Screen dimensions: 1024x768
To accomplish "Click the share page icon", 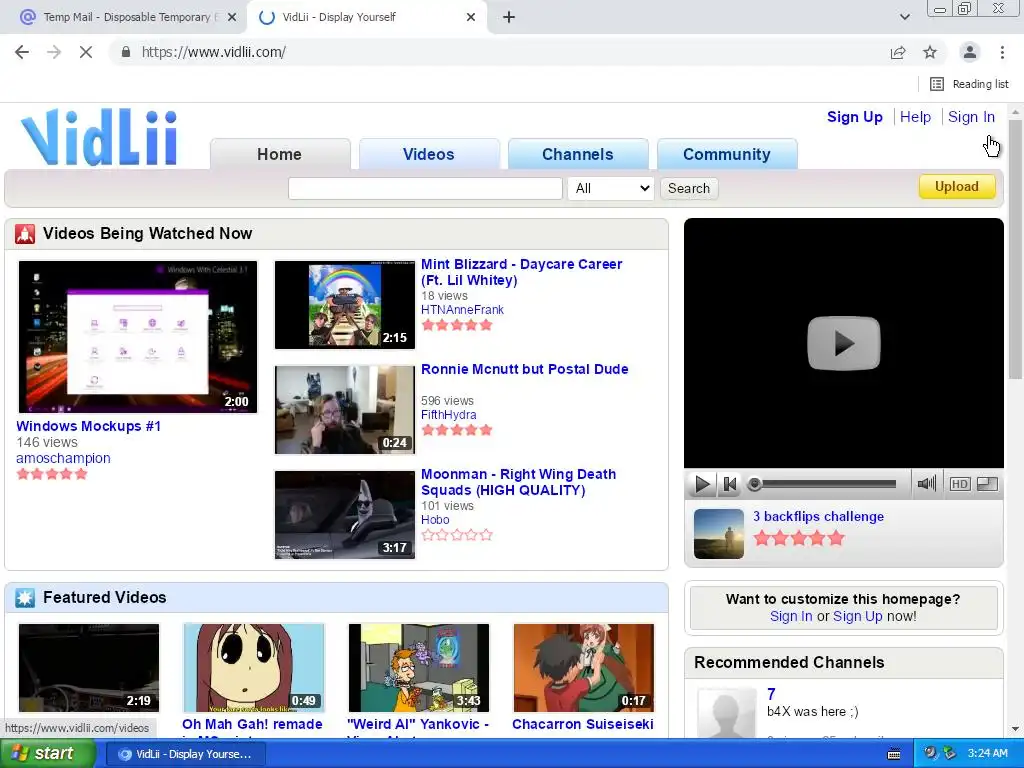I will 898,52.
